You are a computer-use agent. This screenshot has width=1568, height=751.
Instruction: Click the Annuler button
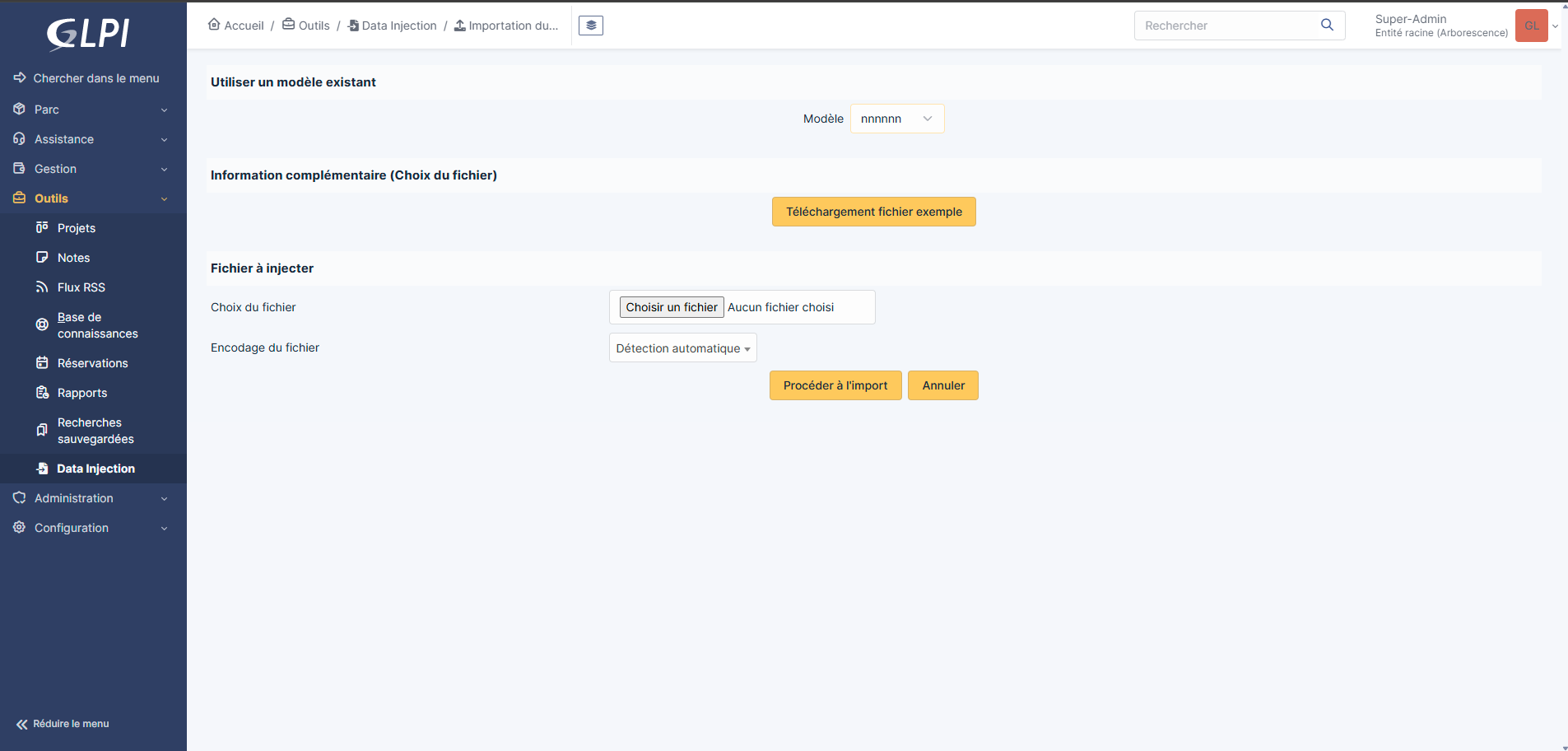pyautogui.click(x=942, y=385)
